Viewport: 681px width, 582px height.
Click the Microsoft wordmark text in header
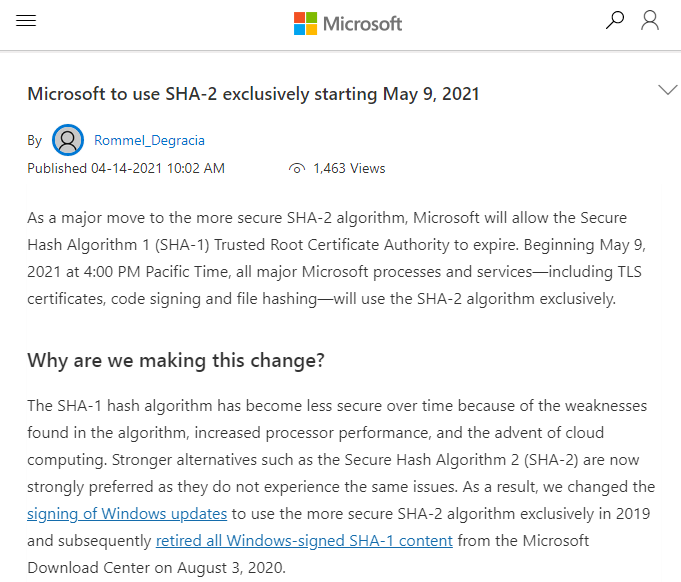362,23
